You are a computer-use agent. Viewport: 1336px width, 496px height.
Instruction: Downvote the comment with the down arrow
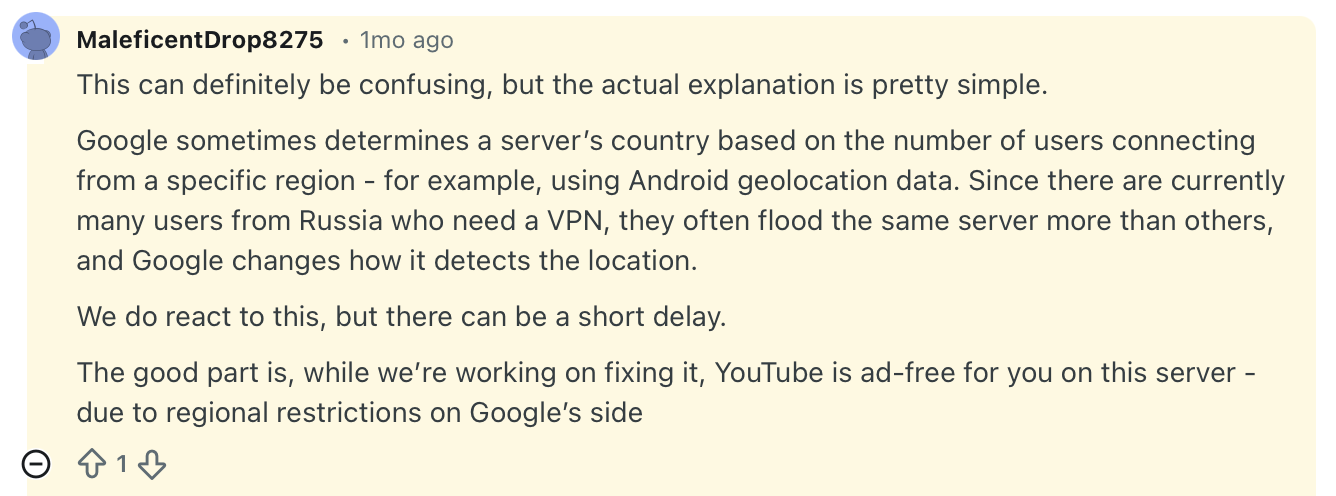[151, 464]
